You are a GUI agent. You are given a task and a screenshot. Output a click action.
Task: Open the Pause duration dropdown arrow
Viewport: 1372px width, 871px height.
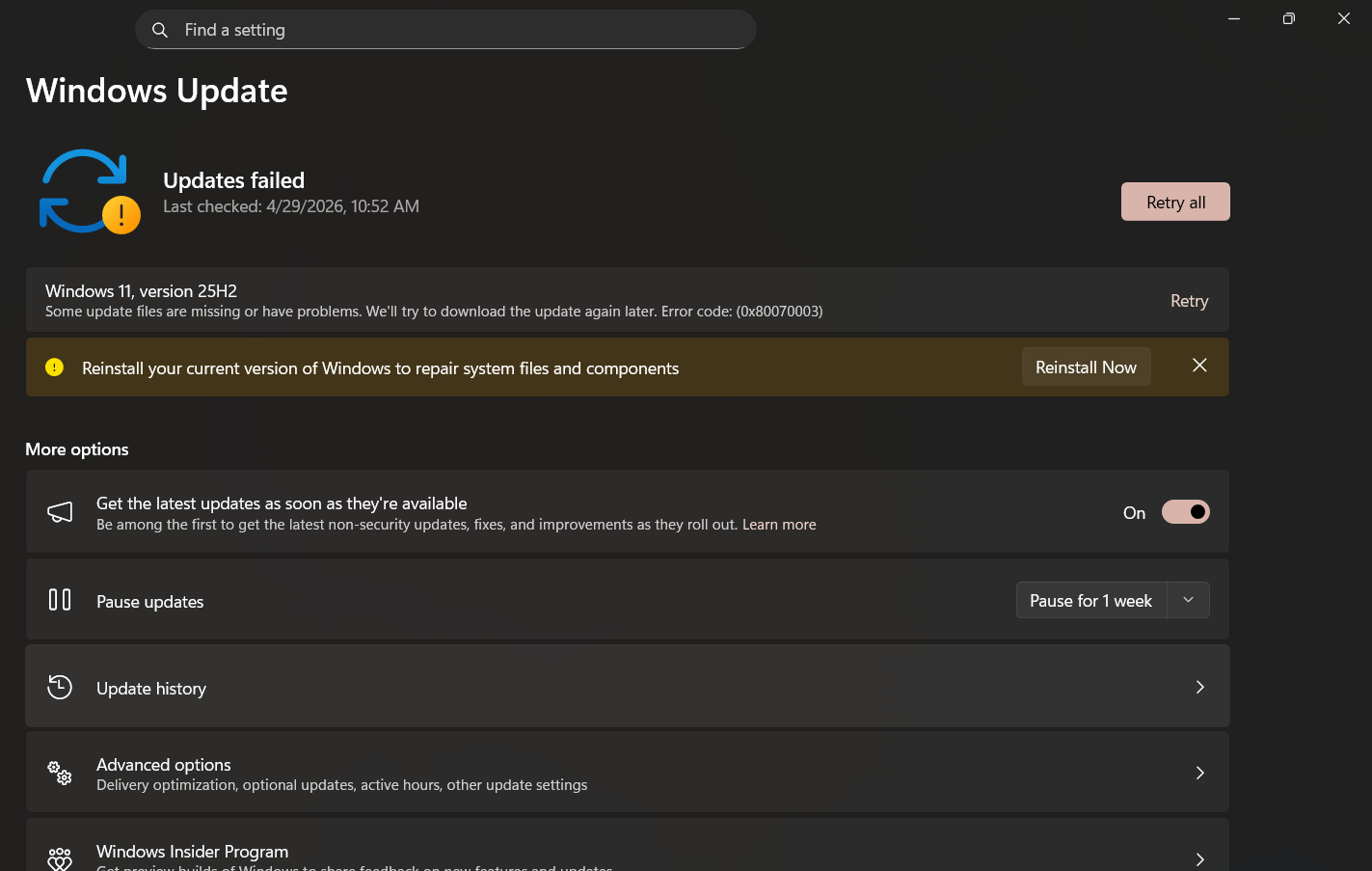(1189, 600)
